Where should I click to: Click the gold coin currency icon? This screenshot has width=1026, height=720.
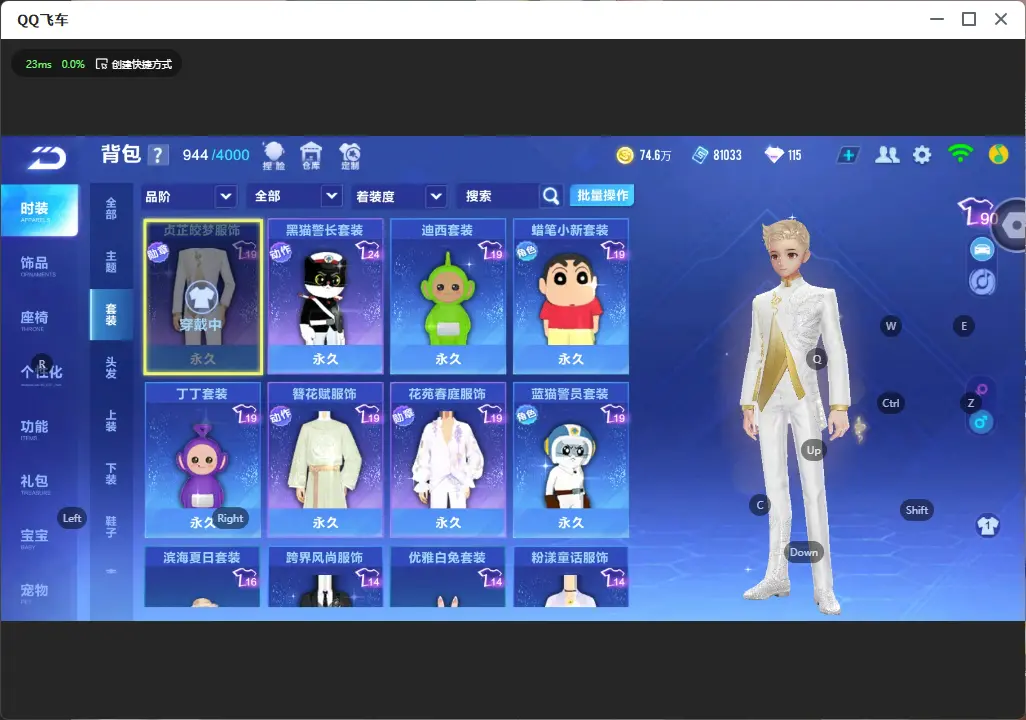click(x=625, y=155)
